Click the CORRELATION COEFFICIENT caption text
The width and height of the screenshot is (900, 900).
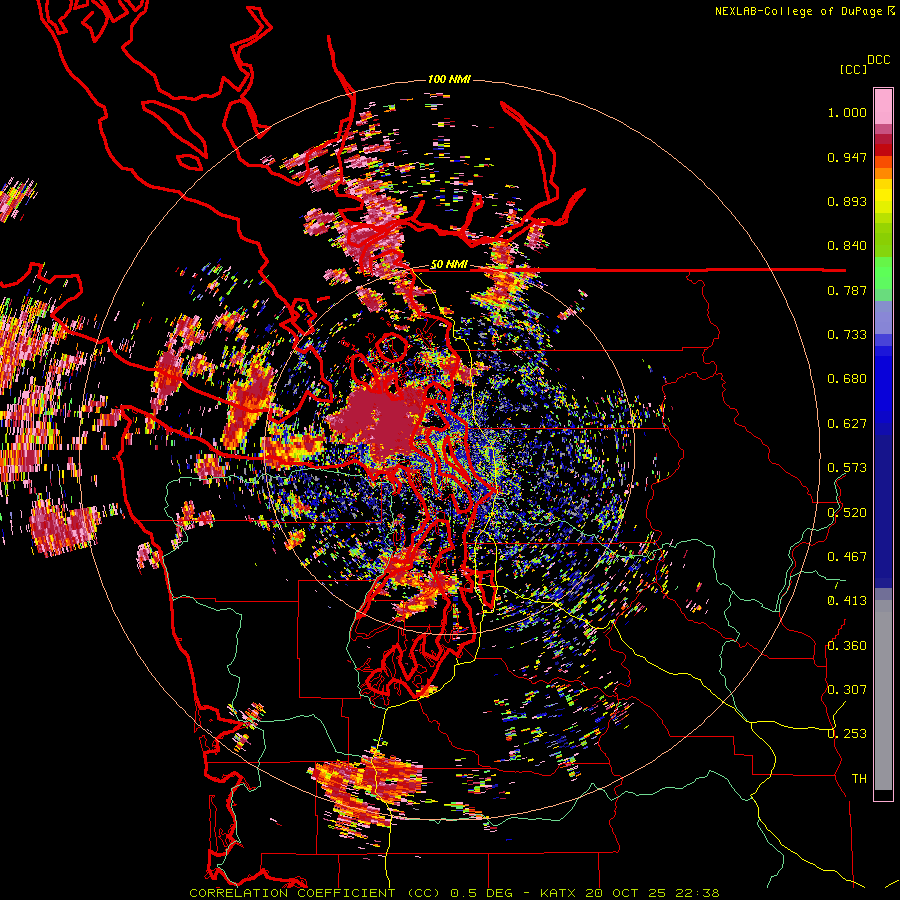(x=293, y=893)
